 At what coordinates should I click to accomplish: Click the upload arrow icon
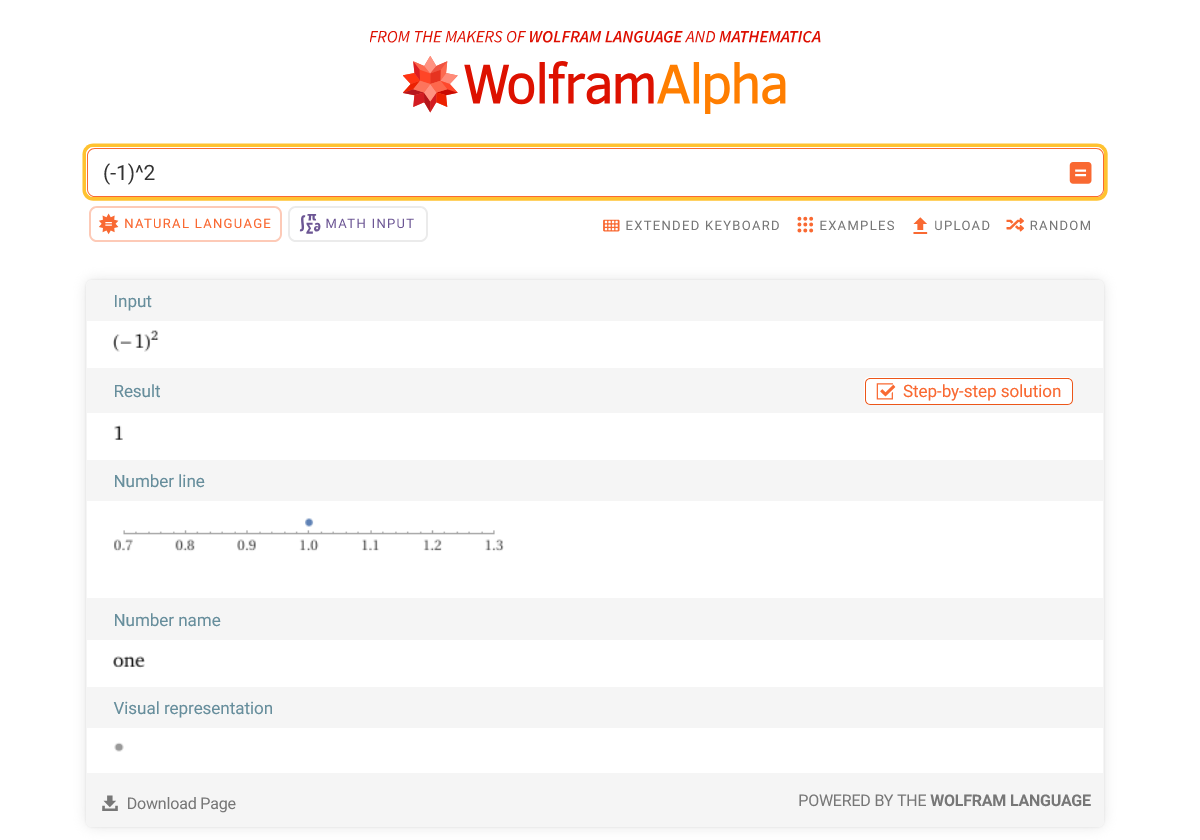pyautogui.click(x=920, y=226)
